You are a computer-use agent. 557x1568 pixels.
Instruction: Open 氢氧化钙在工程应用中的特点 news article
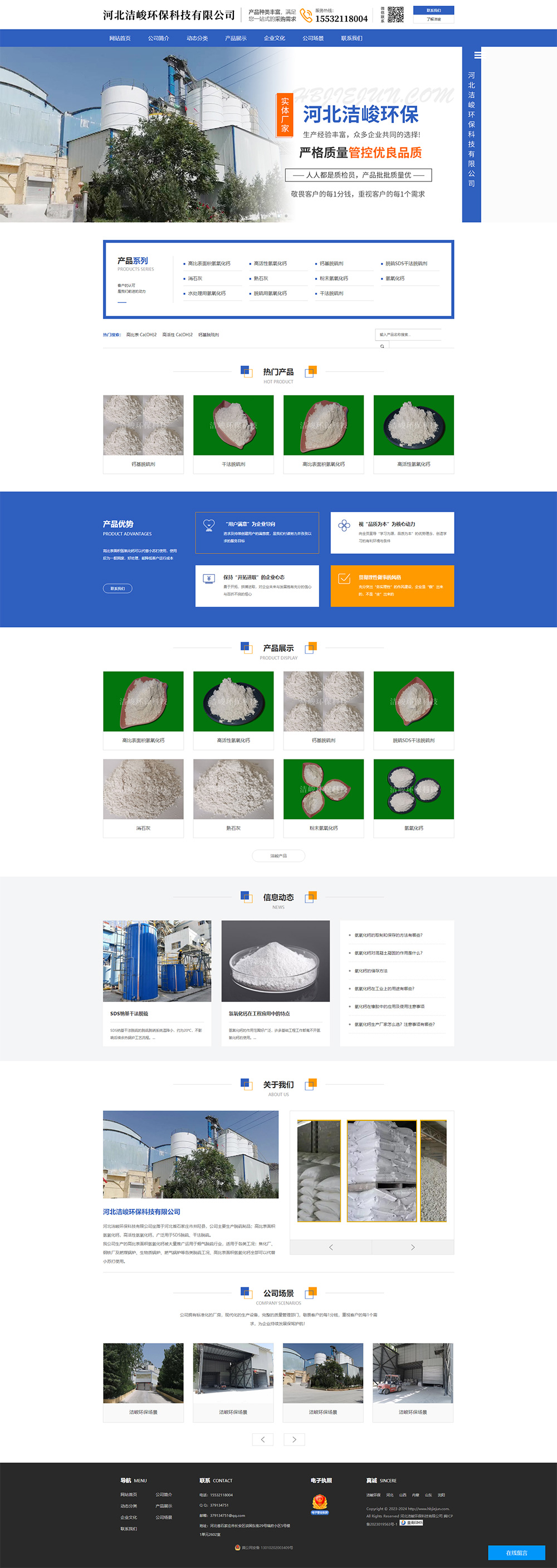260,1013
